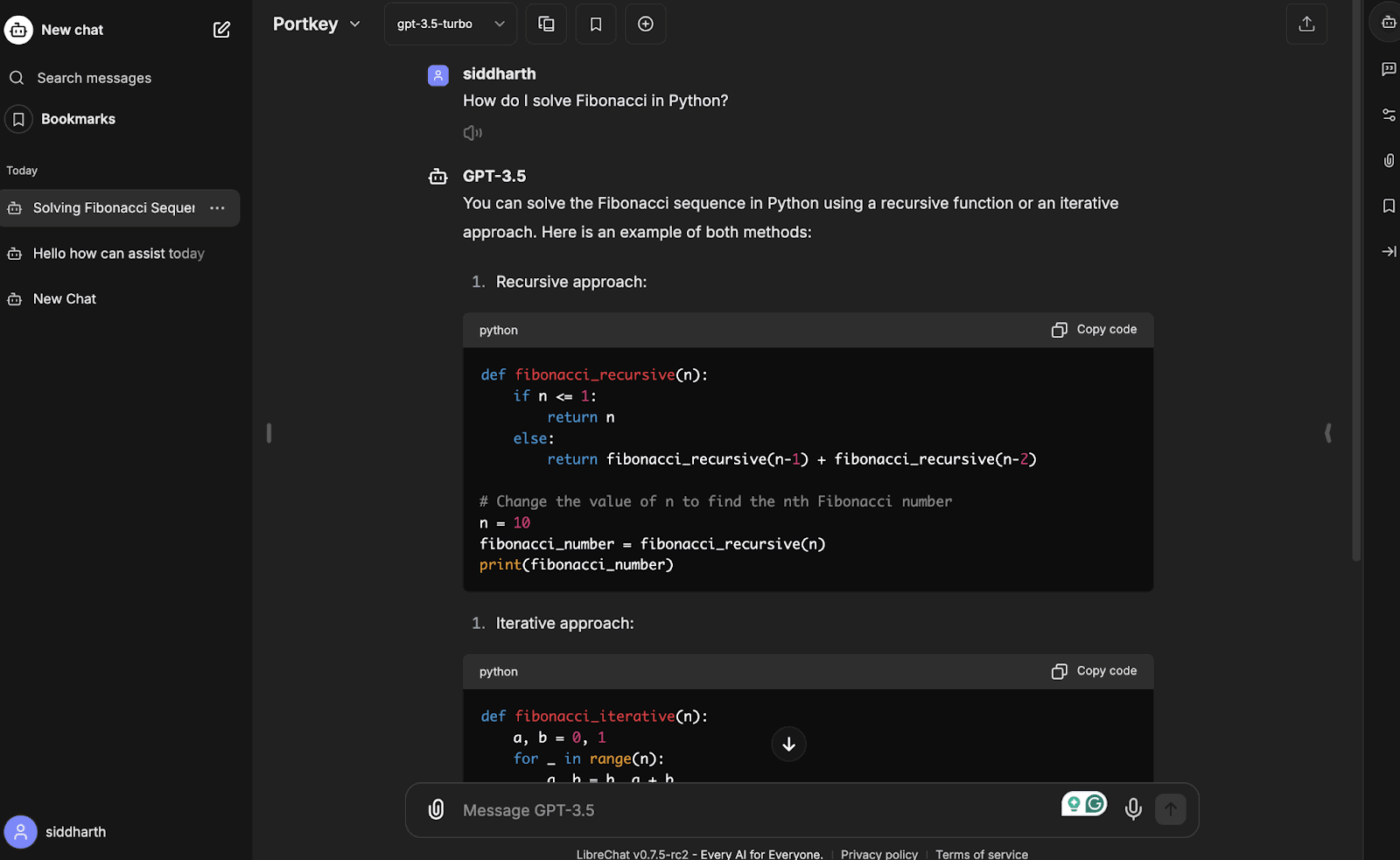Select the 'Hello how can assist today' conversation

[x=116, y=253]
